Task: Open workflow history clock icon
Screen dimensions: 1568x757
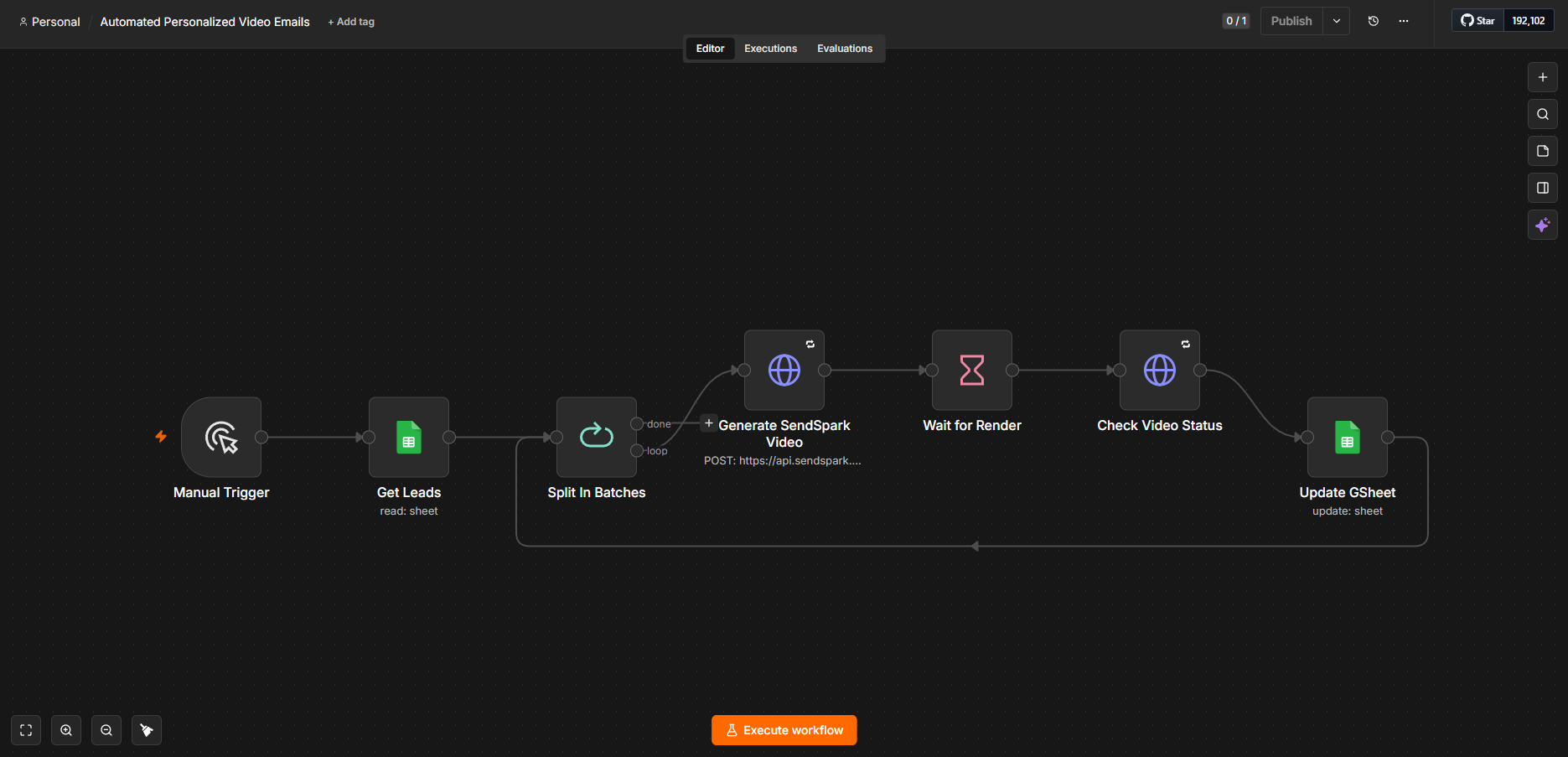Action: pyautogui.click(x=1374, y=21)
